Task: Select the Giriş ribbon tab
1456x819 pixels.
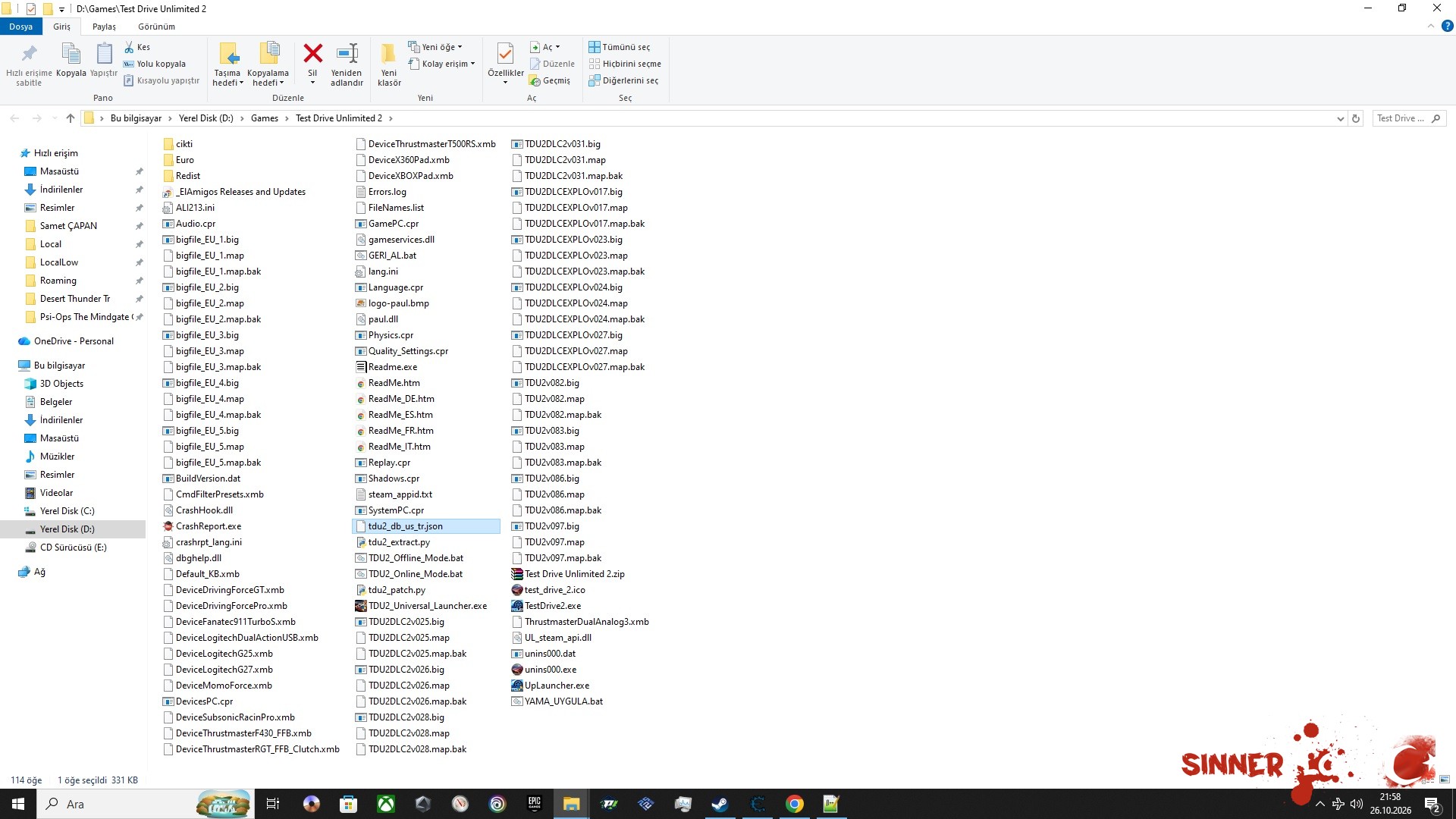Action: pyautogui.click(x=61, y=27)
